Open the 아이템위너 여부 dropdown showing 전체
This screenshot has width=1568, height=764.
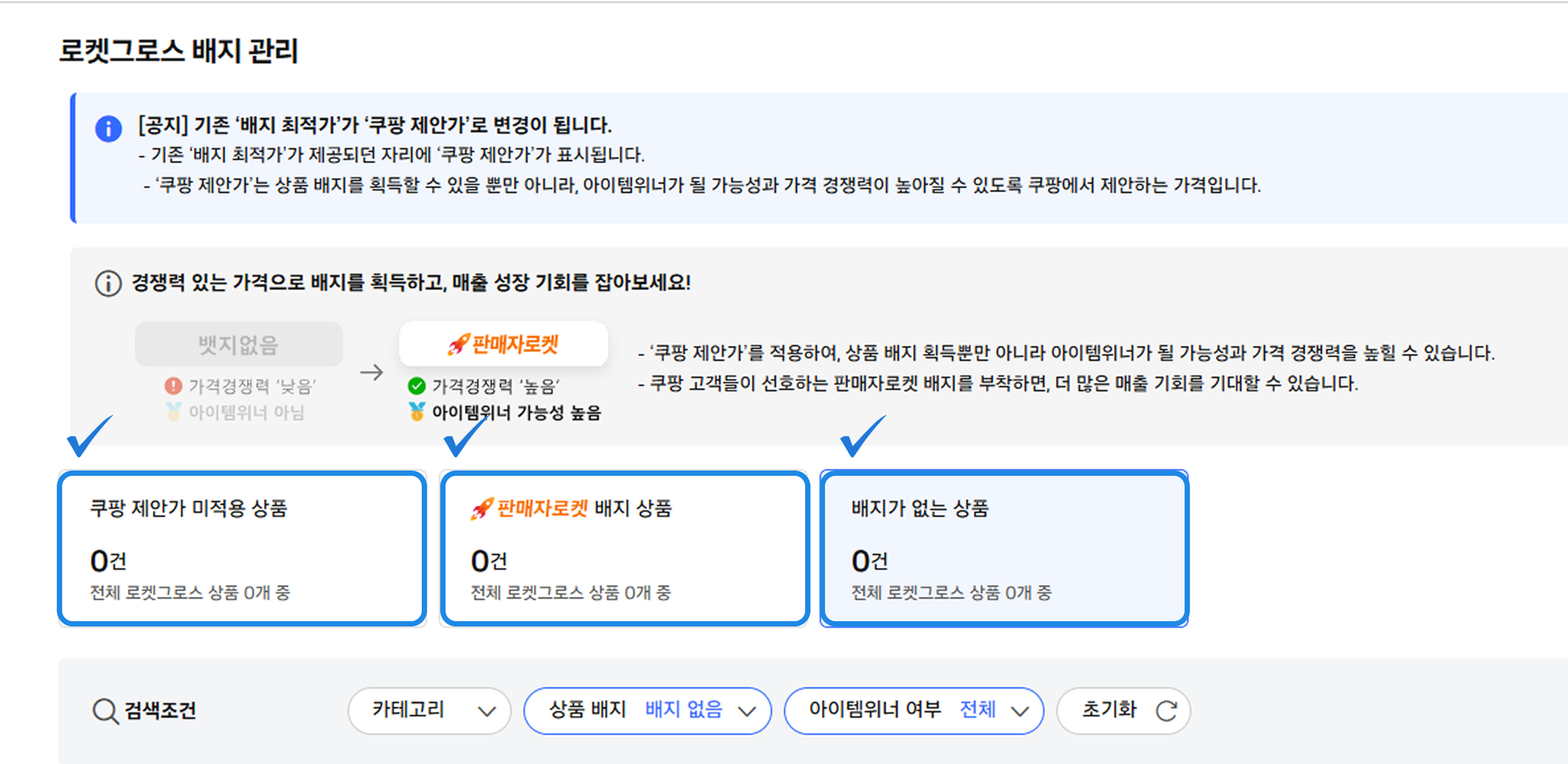(913, 711)
